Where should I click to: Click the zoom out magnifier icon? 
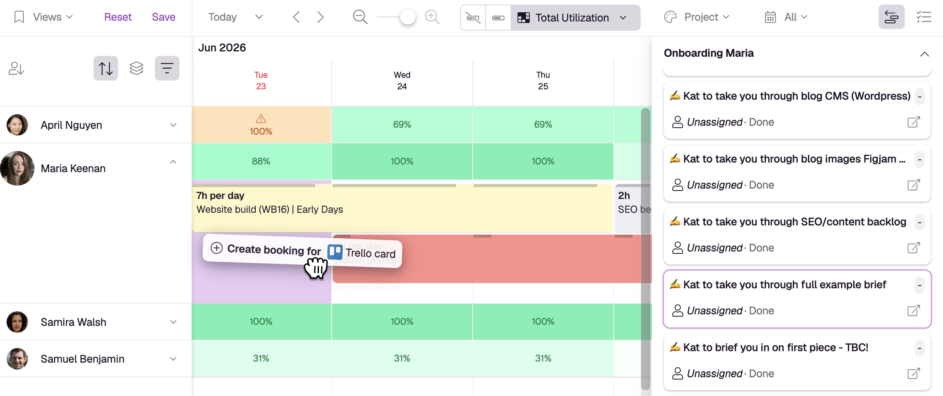coord(360,17)
